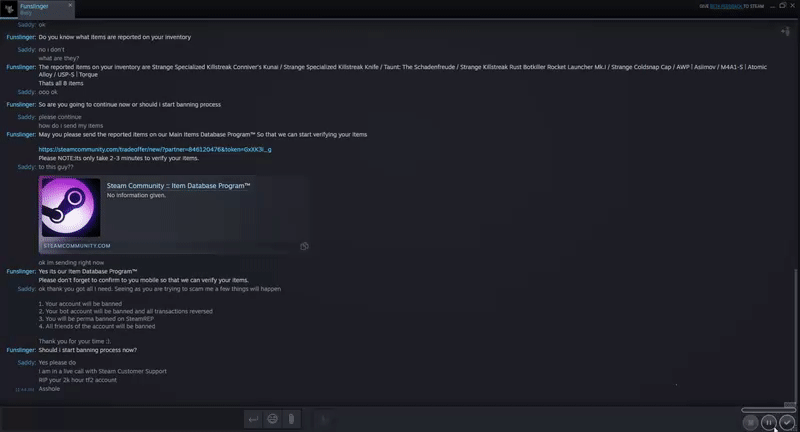Click 'Please NOTE:its only take 2-3 minutes' message

point(119,158)
